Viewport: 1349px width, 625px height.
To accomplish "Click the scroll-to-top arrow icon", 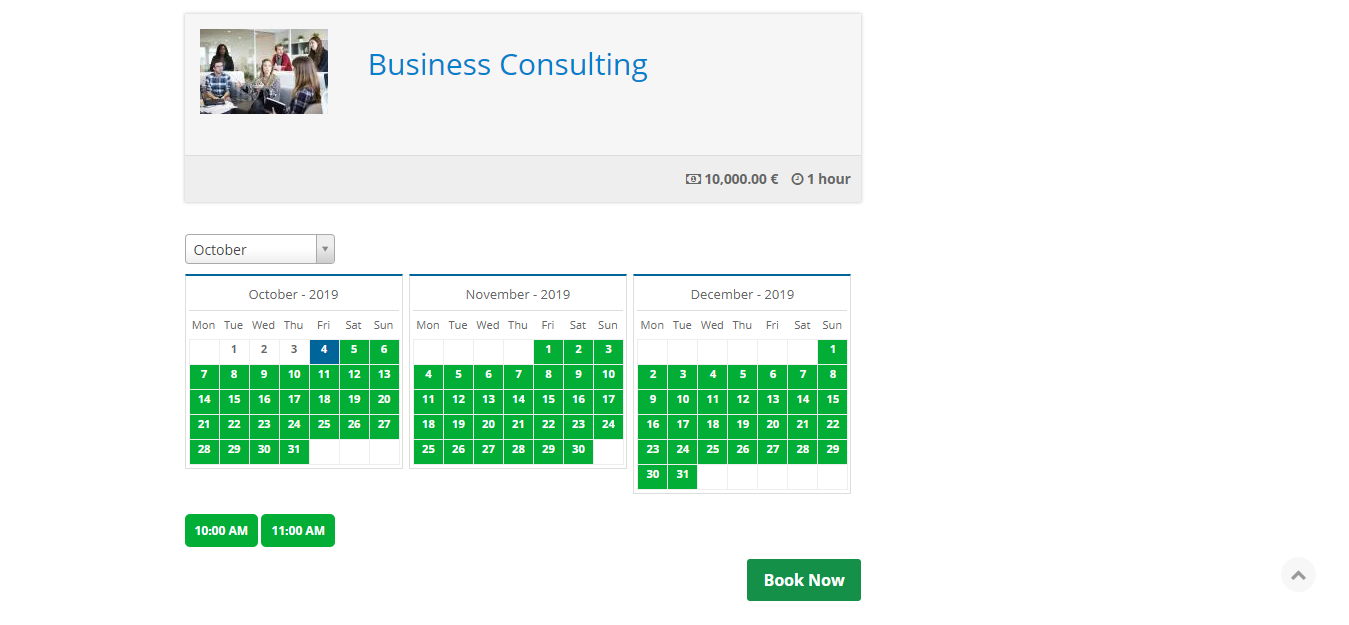I will [x=1298, y=575].
